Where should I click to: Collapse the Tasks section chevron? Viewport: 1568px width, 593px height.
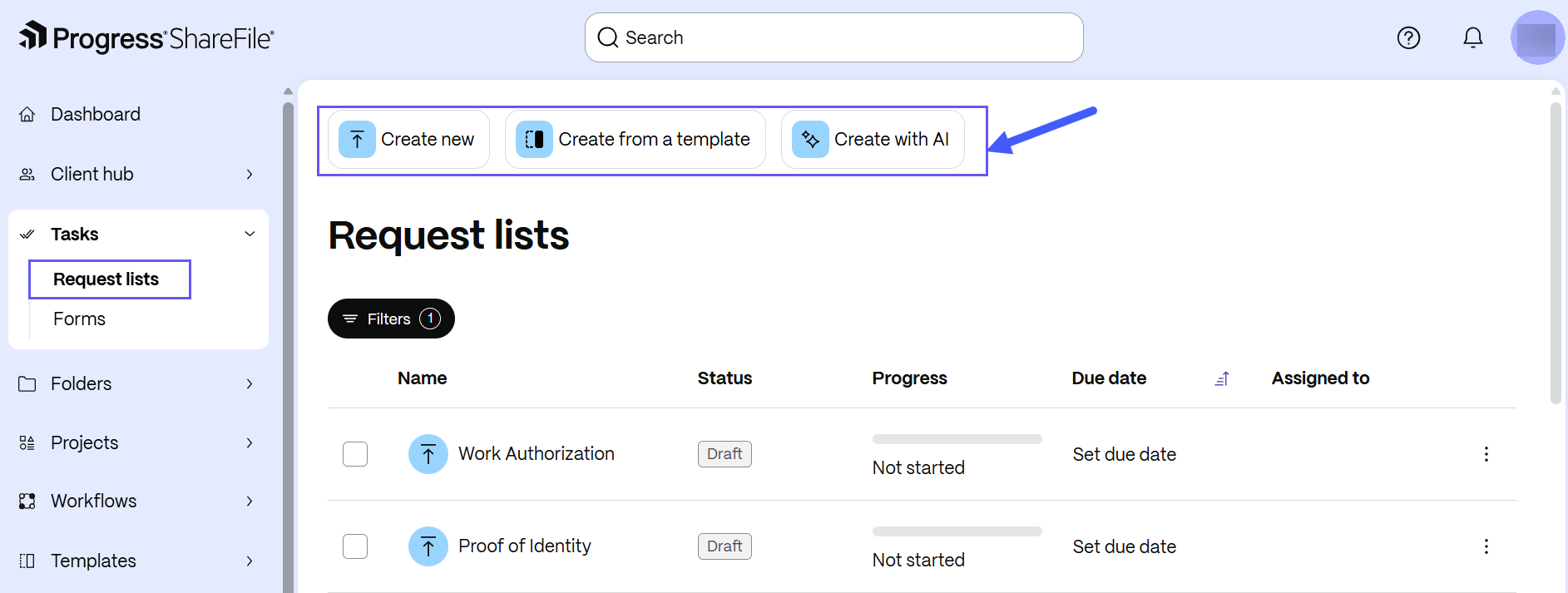click(250, 234)
